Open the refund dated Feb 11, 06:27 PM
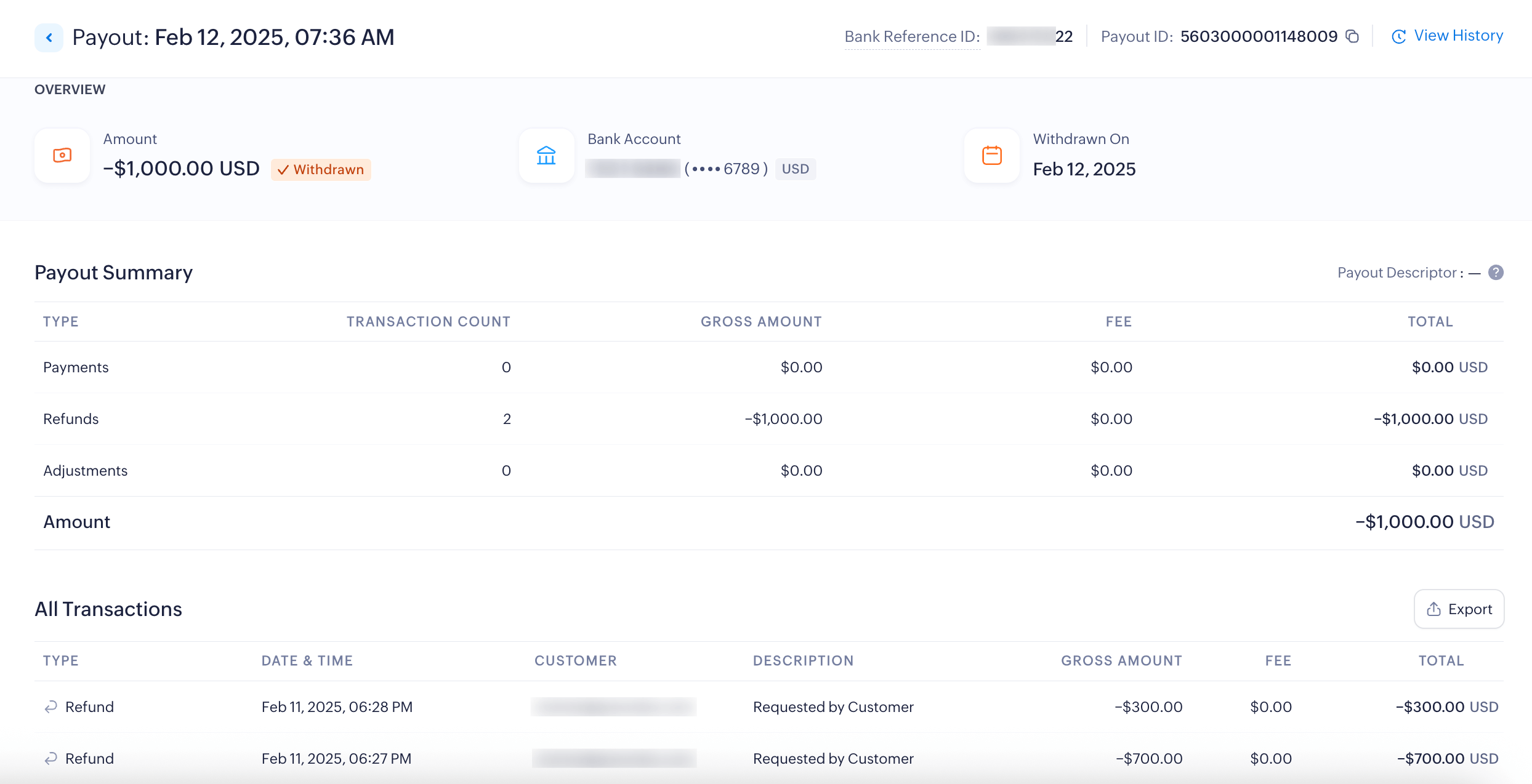 click(336, 759)
